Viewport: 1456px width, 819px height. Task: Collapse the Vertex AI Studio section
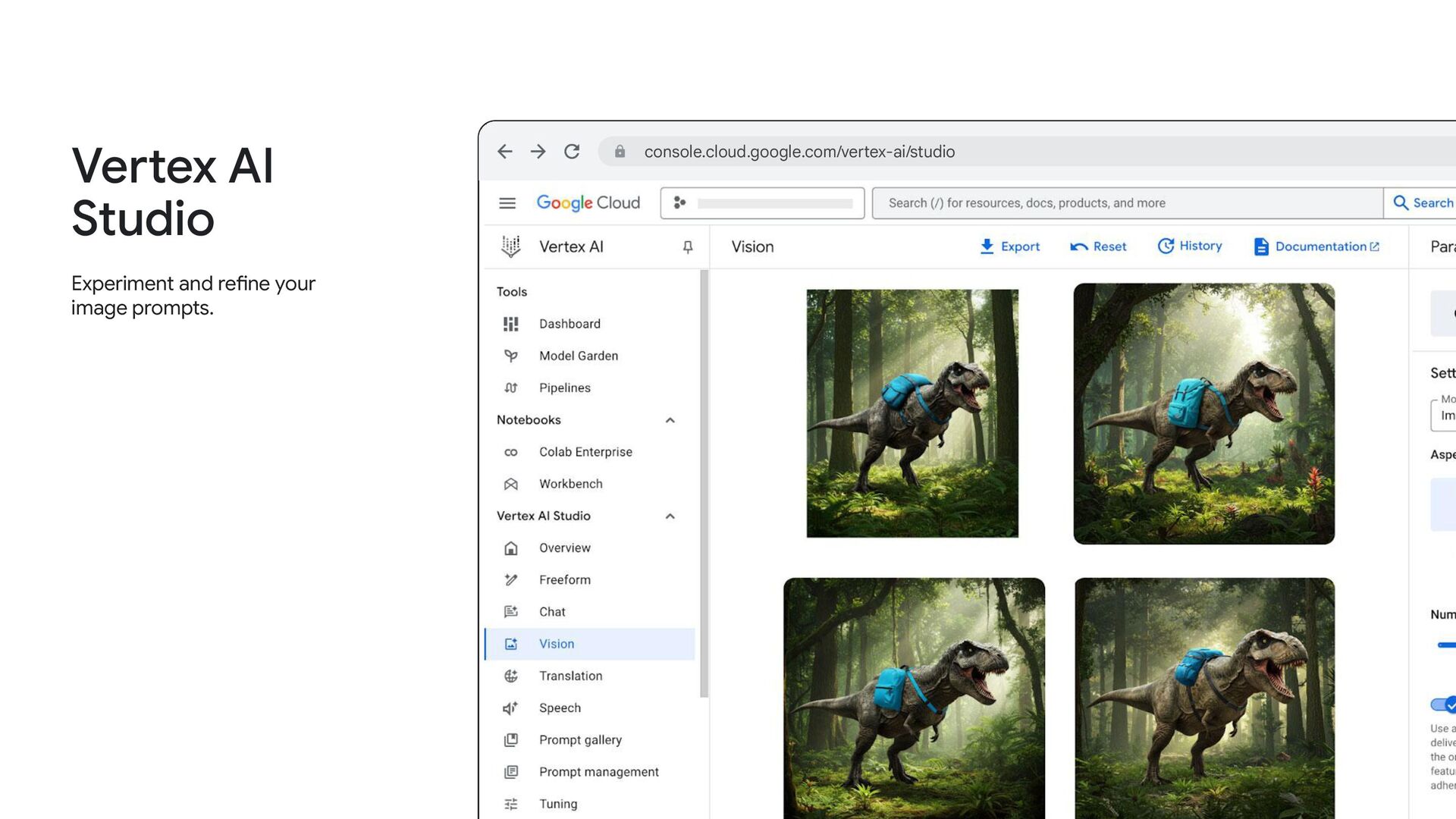pyautogui.click(x=670, y=516)
